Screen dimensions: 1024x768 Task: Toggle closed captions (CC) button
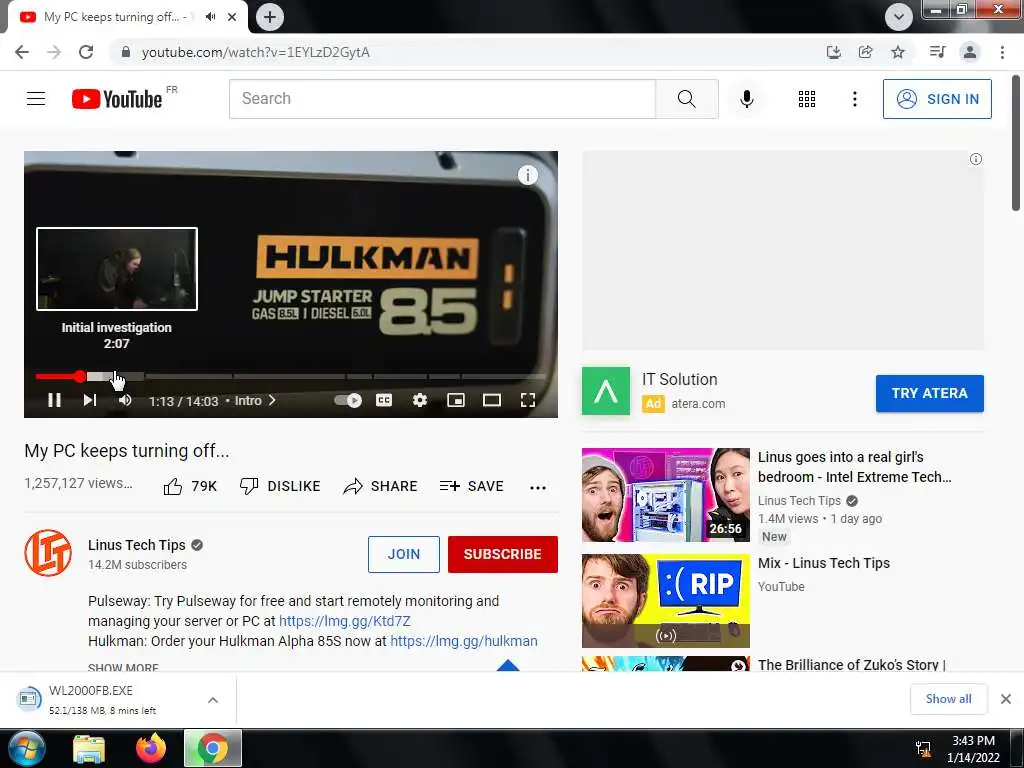(384, 400)
